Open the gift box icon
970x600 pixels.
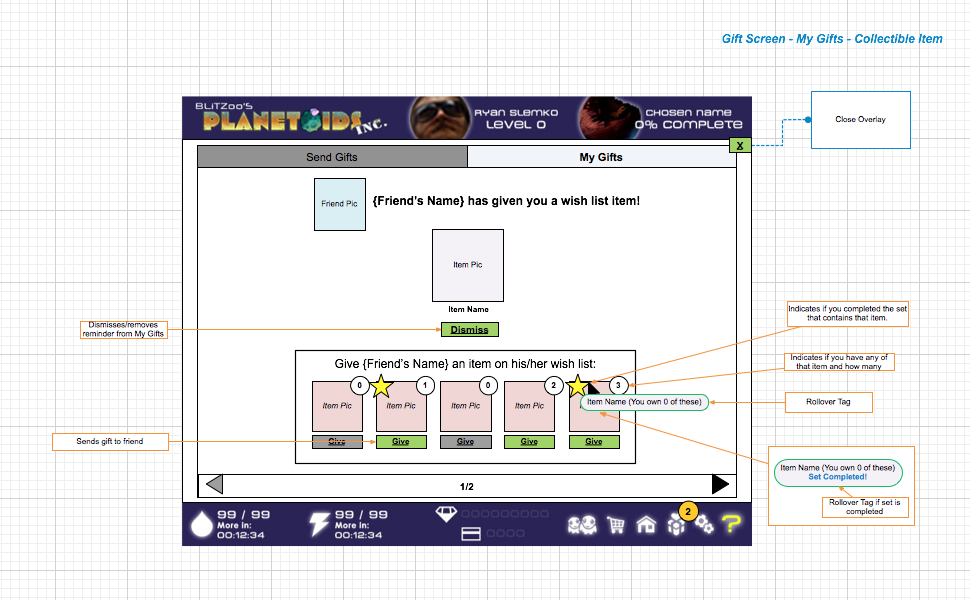point(676,526)
